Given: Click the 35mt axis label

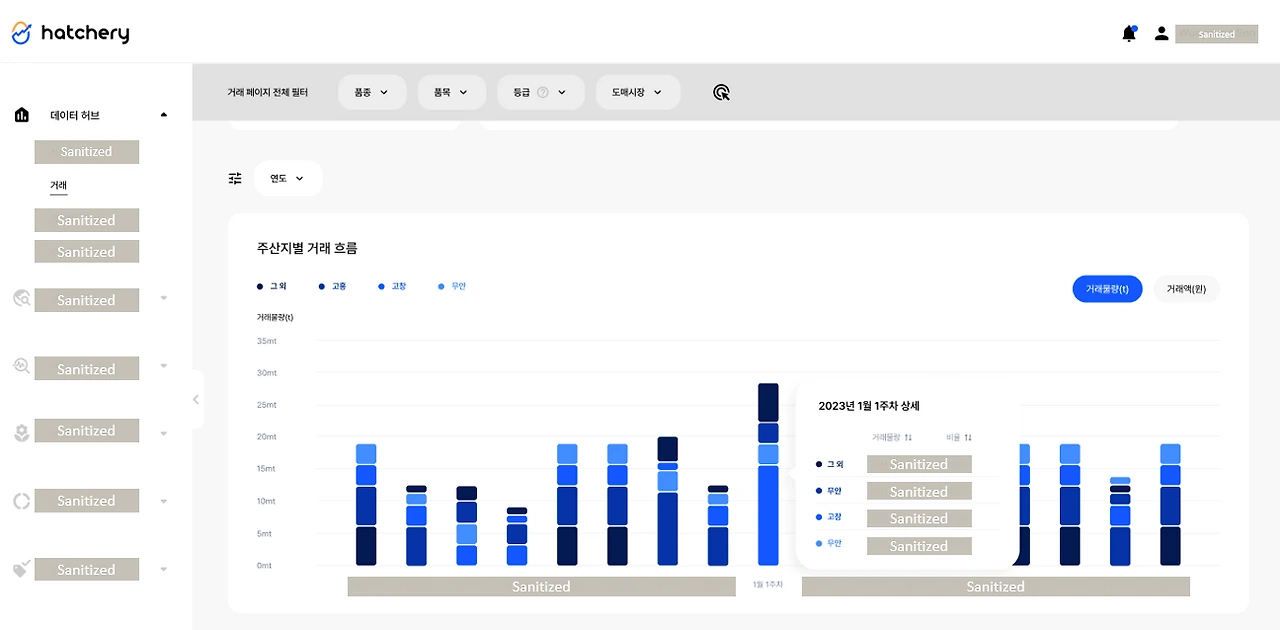Looking at the screenshot, I should [x=267, y=341].
